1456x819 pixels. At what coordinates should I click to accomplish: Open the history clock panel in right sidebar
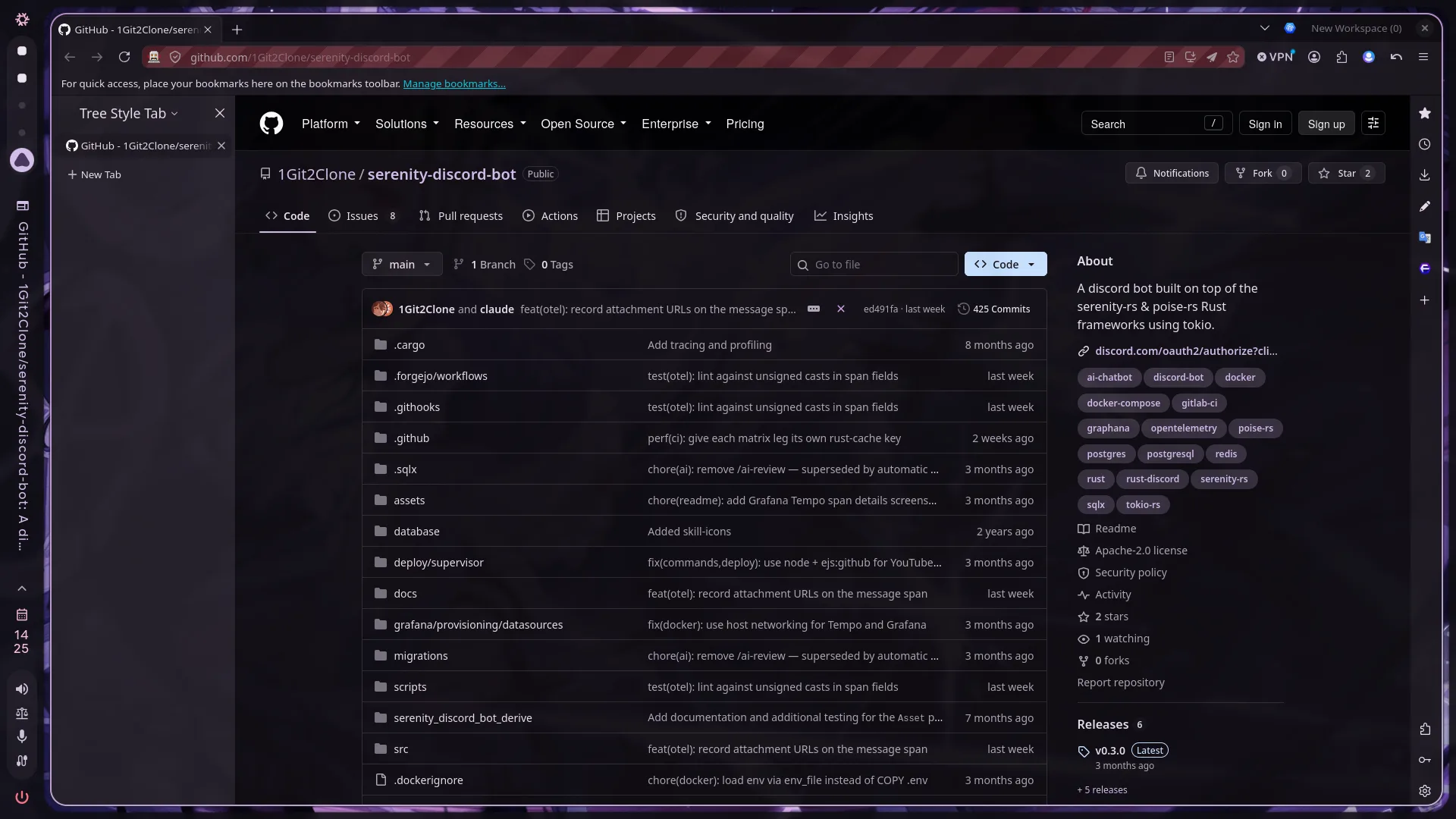1425,144
